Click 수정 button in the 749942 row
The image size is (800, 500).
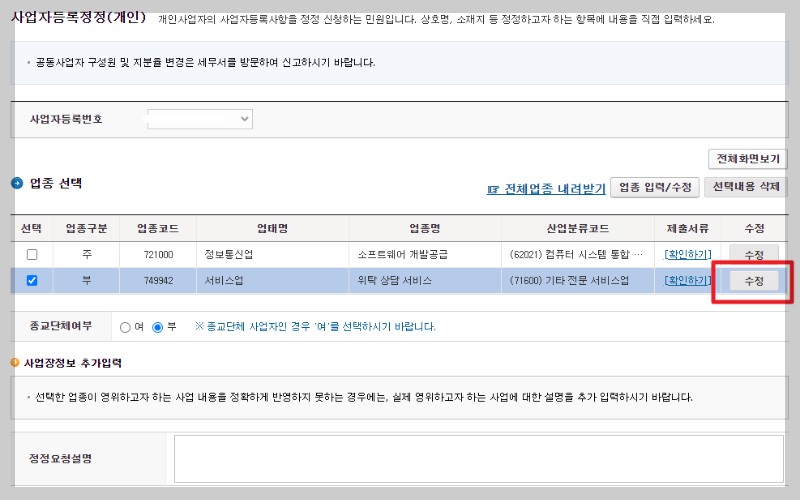click(754, 281)
